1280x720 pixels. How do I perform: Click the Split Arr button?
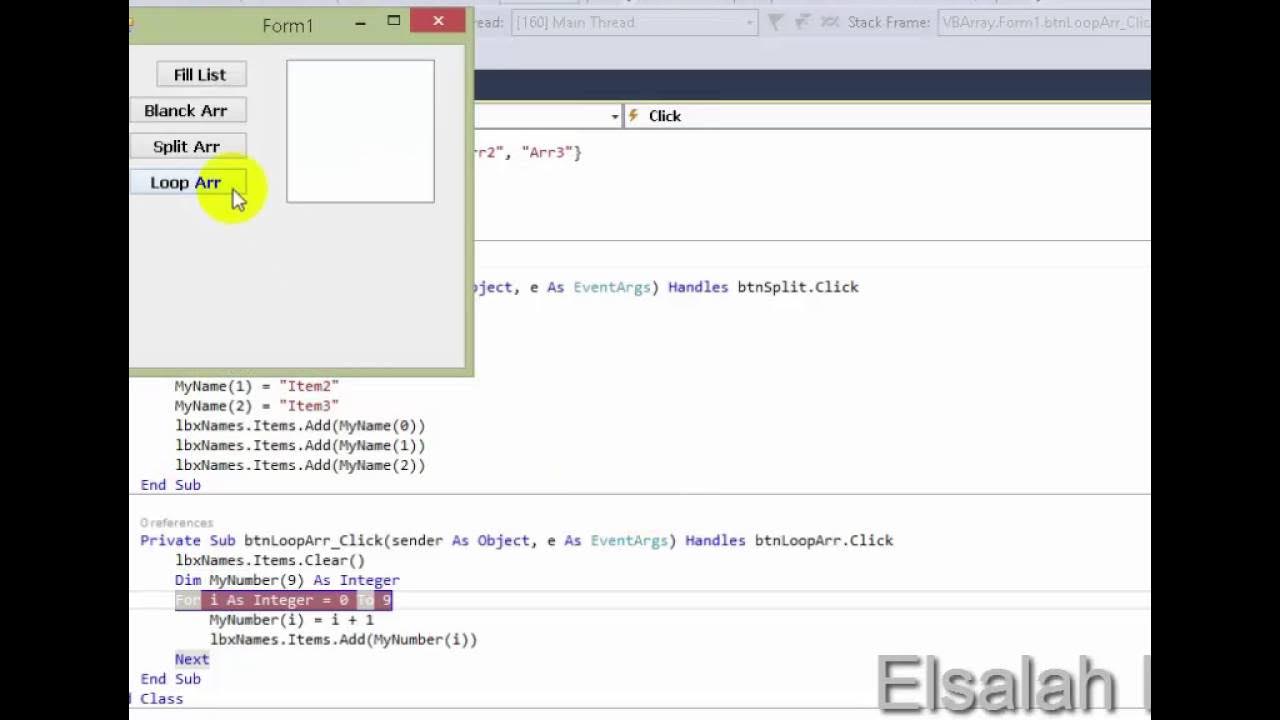pyautogui.click(x=187, y=146)
